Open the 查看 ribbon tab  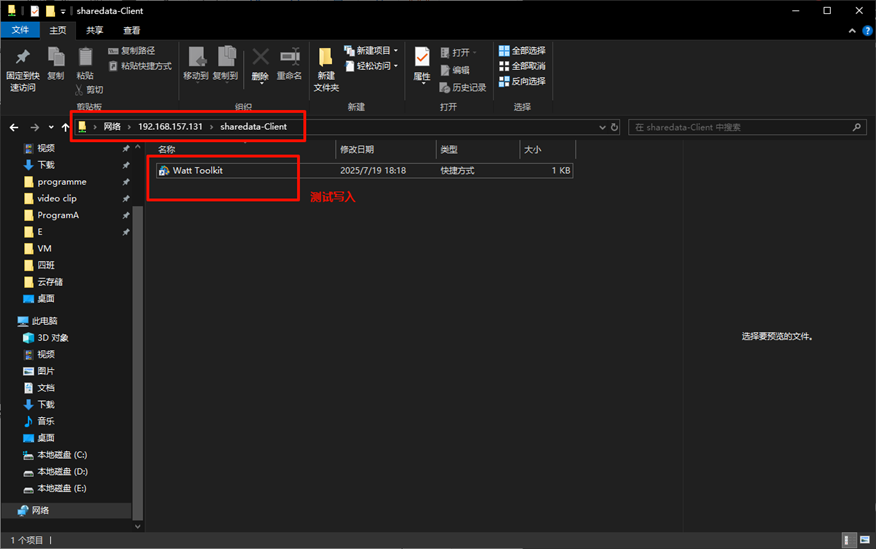[x=131, y=31]
